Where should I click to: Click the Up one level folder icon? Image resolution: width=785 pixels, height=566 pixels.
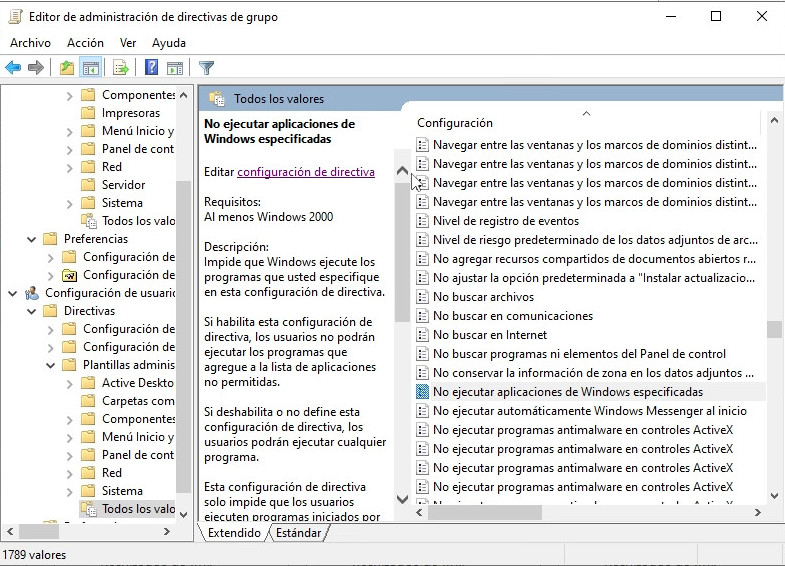click(66, 68)
